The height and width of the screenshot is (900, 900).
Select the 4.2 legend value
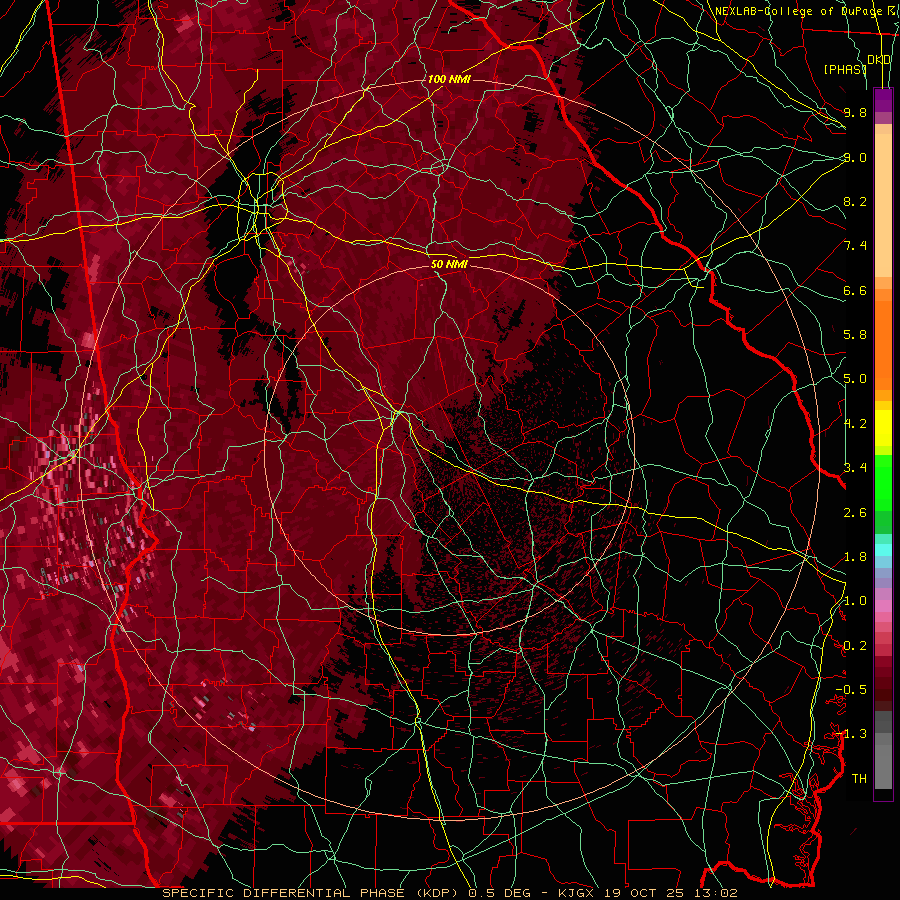pyautogui.click(x=855, y=424)
